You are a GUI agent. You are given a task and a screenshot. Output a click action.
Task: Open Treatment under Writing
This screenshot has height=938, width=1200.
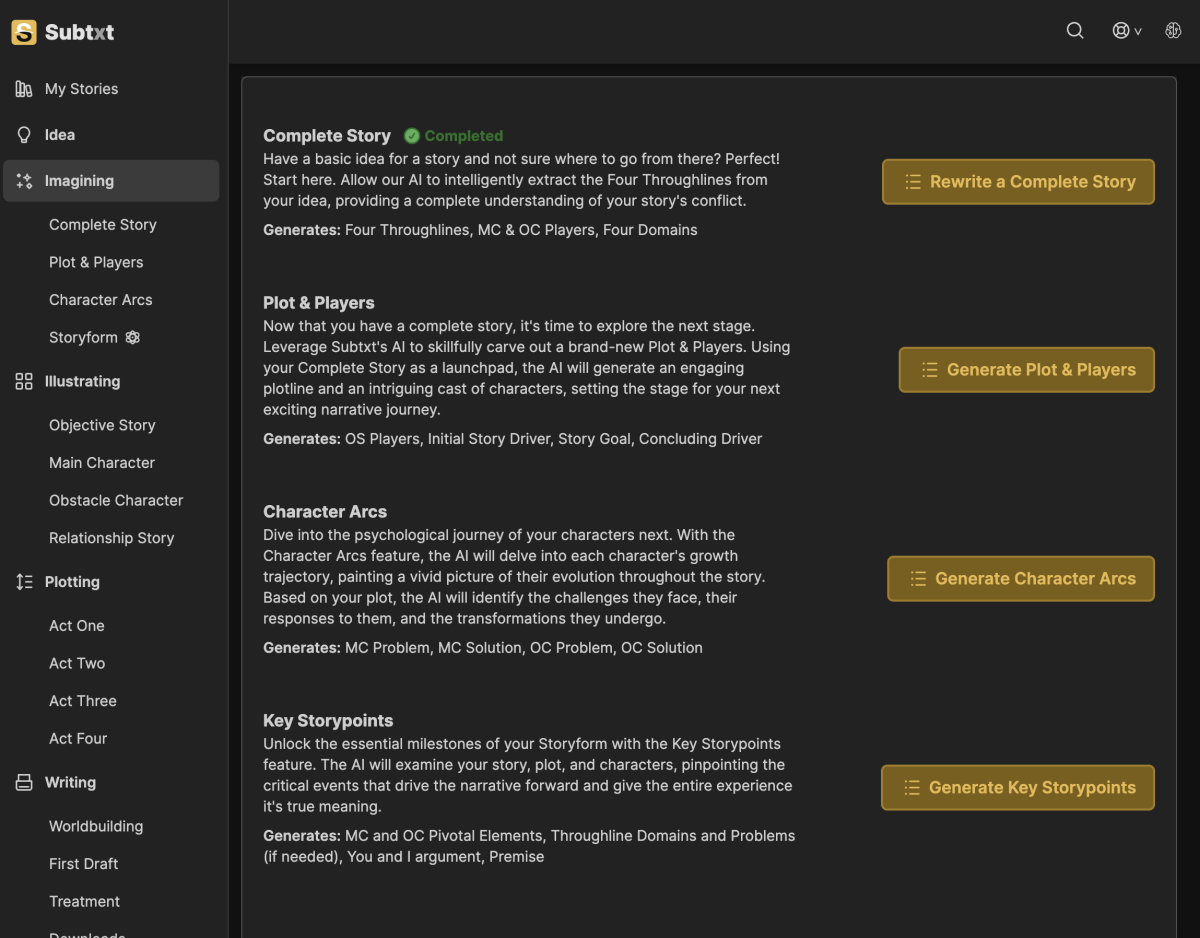point(85,902)
